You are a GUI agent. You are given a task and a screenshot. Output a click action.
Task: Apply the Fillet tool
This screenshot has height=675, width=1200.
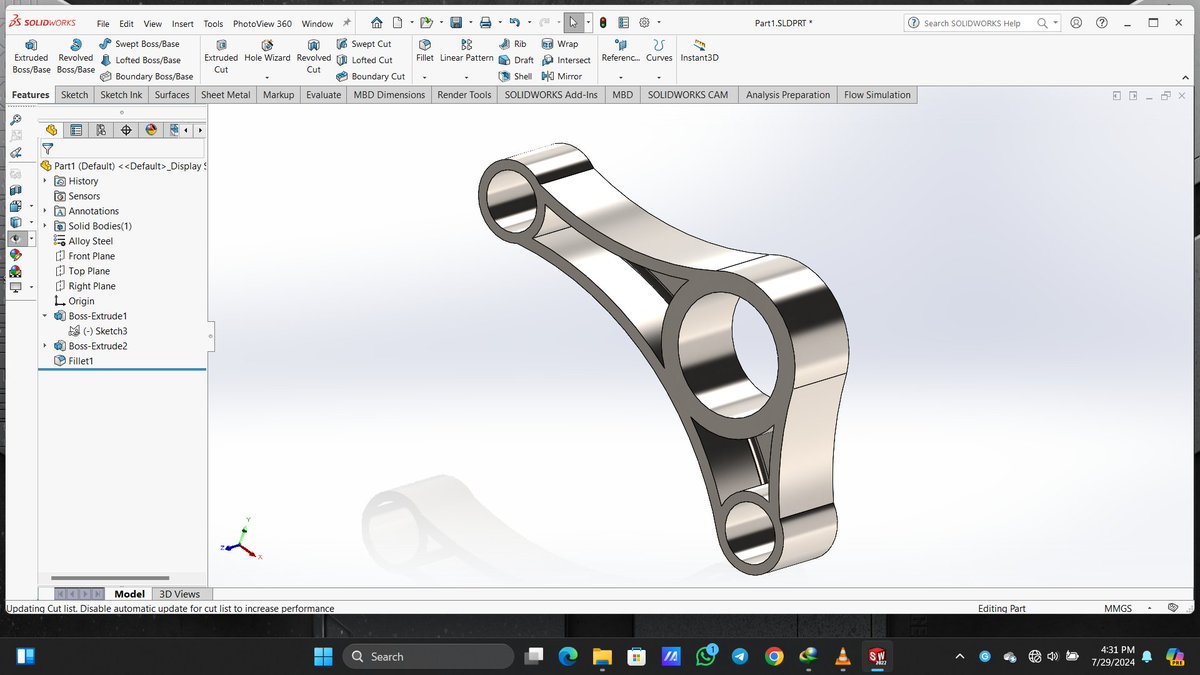point(425,51)
